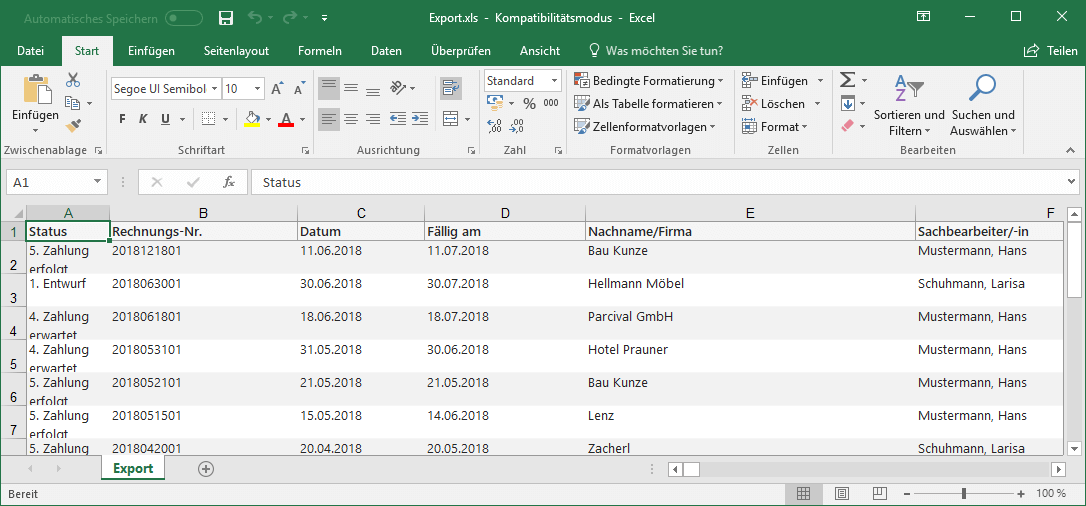Open the font name dropdown
Viewport: 1086px width, 506px height.
(214, 89)
